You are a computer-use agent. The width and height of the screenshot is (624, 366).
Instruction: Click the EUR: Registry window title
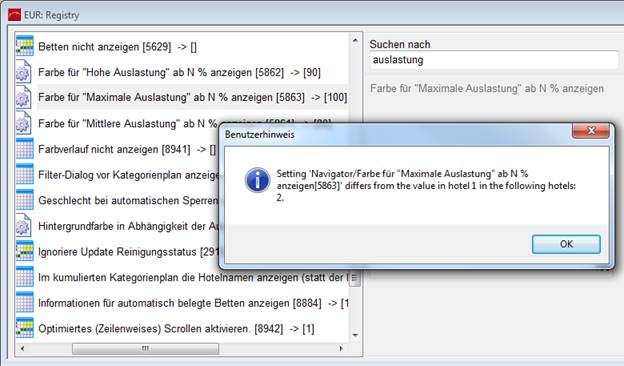click(x=52, y=15)
